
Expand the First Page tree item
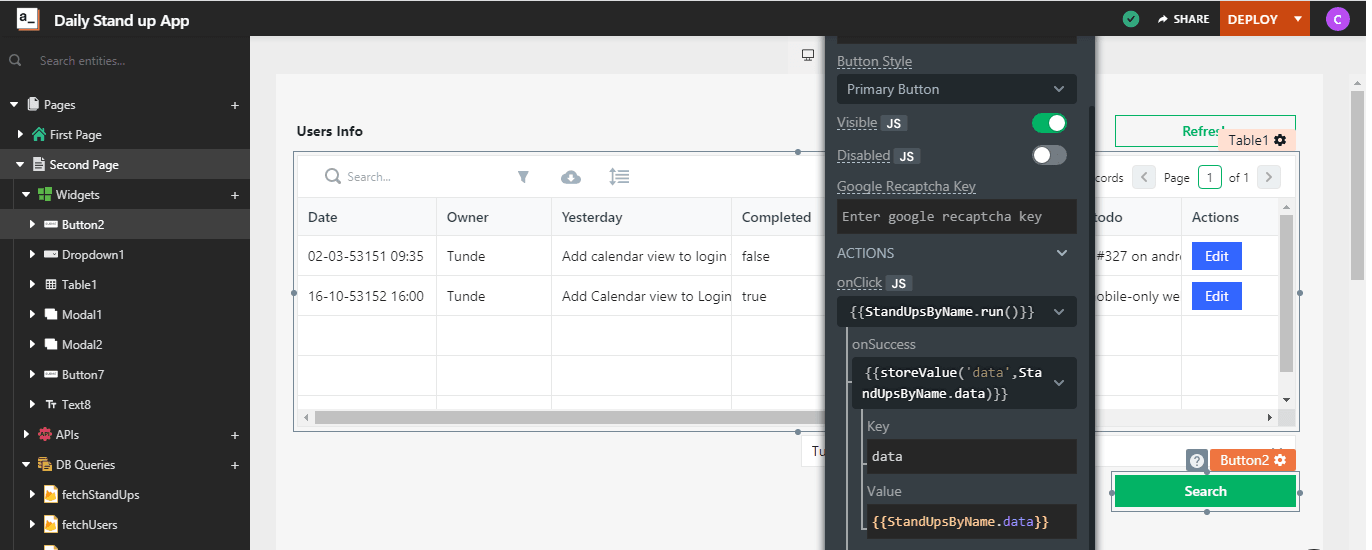click(x=21, y=135)
